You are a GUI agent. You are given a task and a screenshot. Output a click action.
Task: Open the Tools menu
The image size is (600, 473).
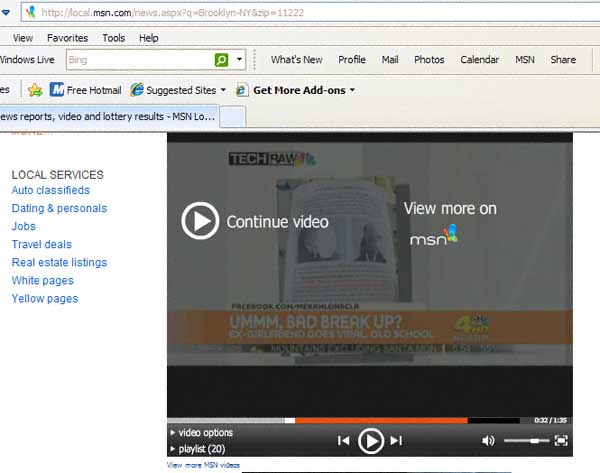click(x=114, y=38)
